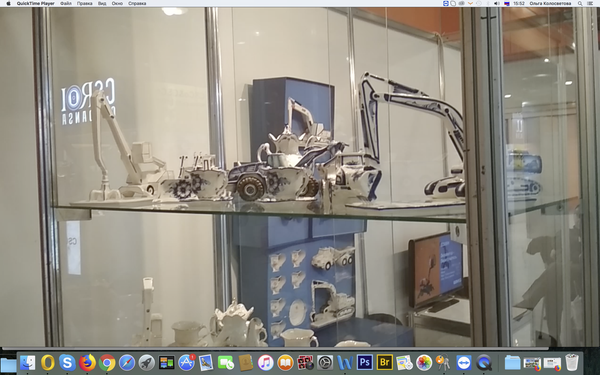Image resolution: width=600 pixels, height=375 pixels.
Task: Launch Safari from the Dock
Action: [x=127, y=362]
